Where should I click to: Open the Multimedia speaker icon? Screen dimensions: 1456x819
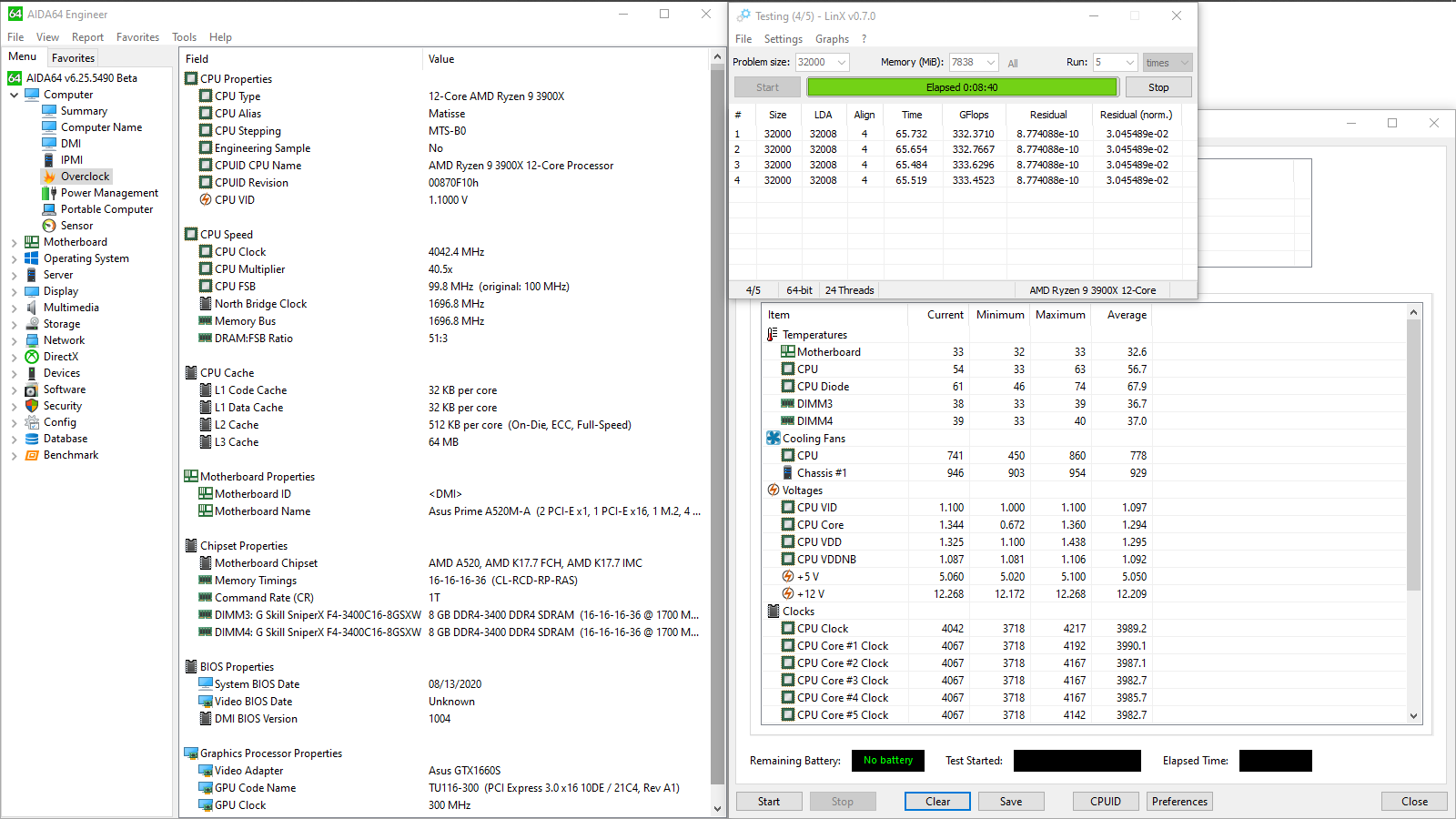(32, 308)
